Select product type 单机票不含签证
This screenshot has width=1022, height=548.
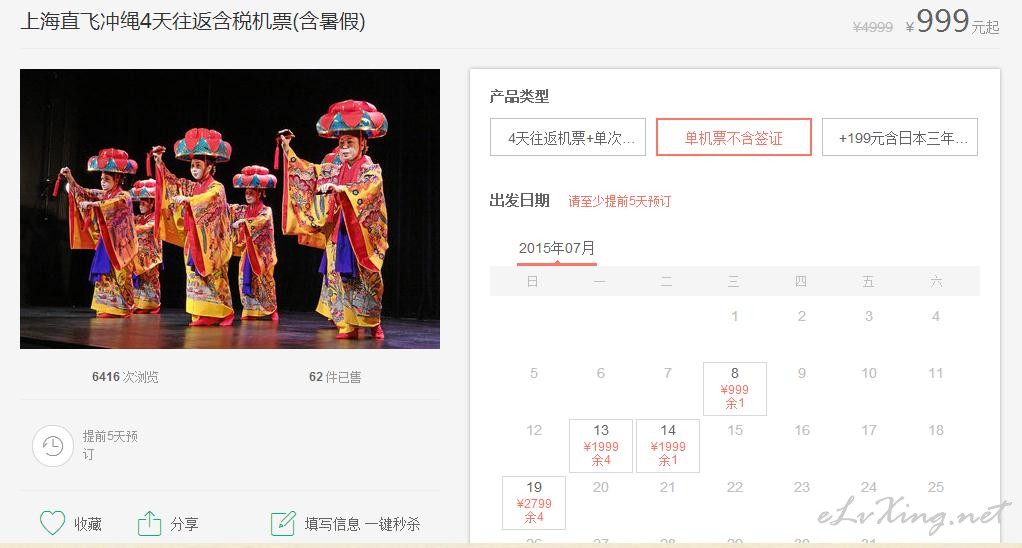click(734, 137)
